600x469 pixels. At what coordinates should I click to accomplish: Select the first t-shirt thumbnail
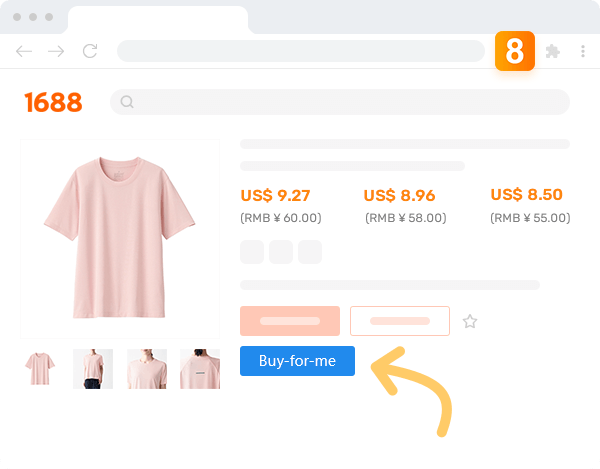[x=40, y=369]
